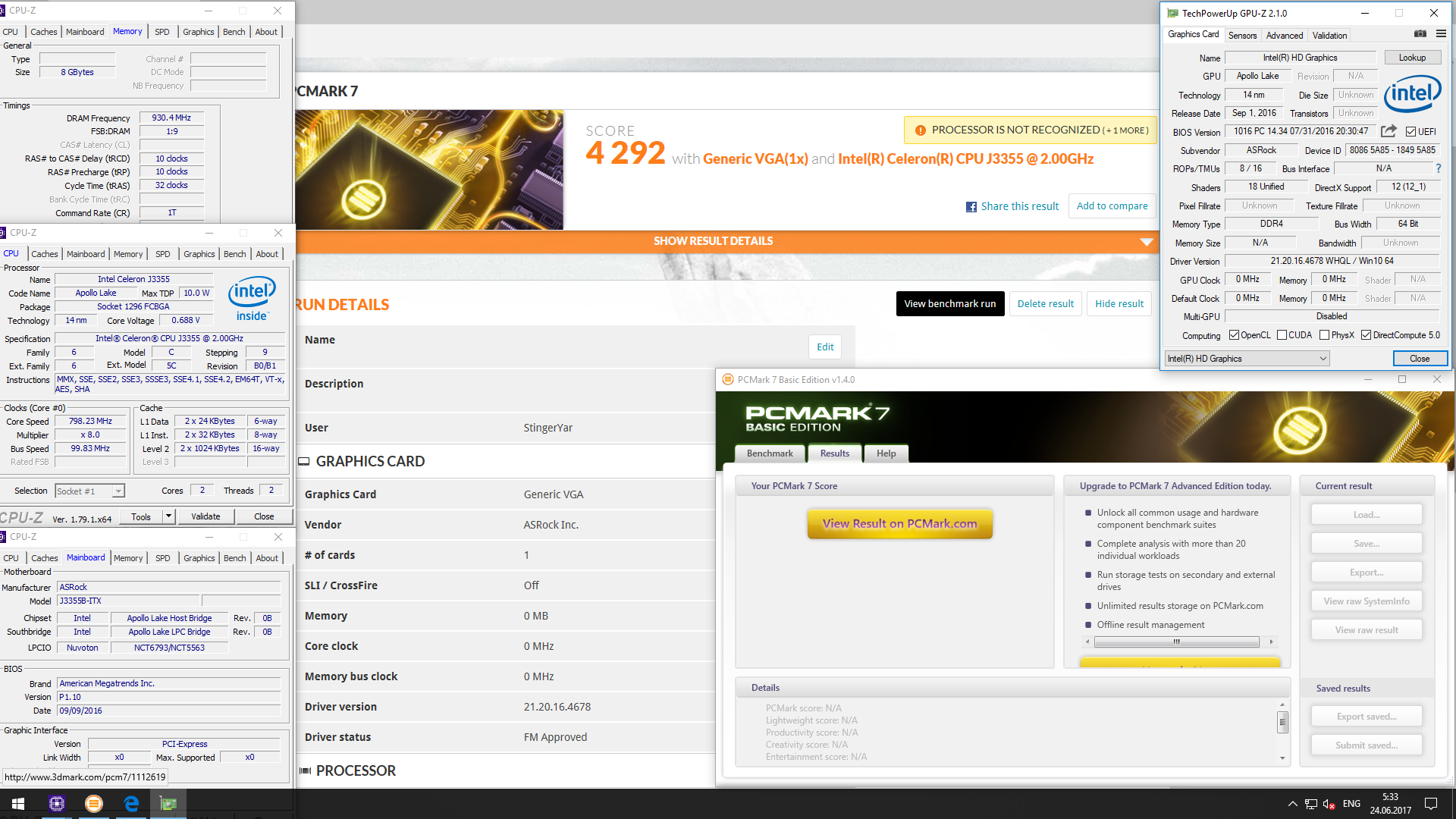The width and height of the screenshot is (1456, 819).
Task: Toggle the CUDA checkbox
Action: click(1282, 335)
